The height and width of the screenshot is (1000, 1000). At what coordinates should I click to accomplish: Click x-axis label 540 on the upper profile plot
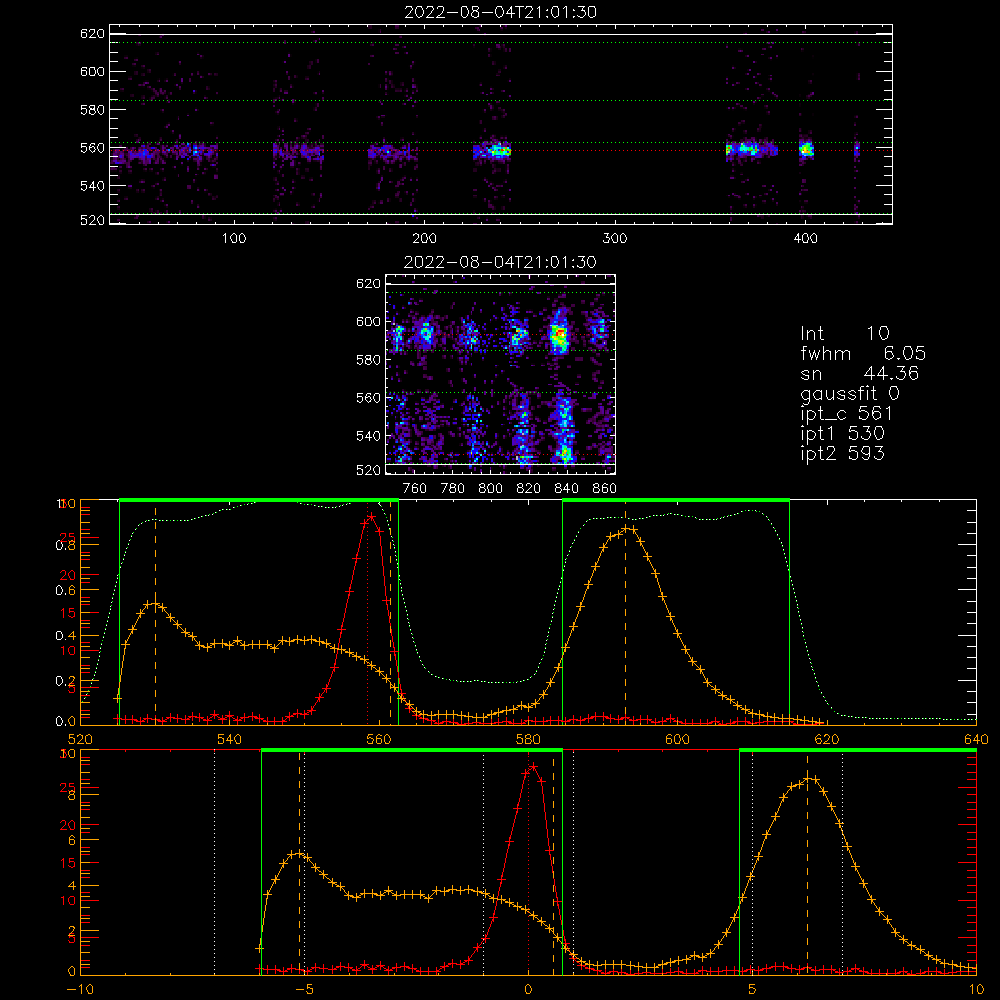pos(230,739)
